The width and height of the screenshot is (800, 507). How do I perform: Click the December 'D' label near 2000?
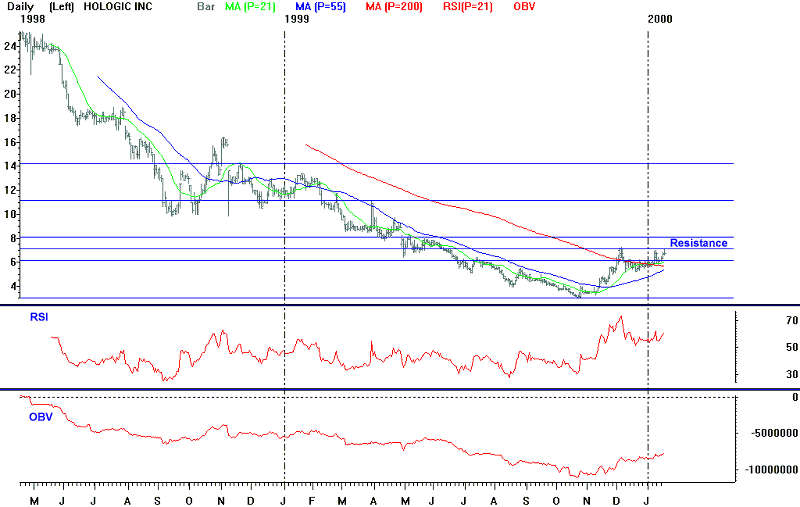point(616,501)
